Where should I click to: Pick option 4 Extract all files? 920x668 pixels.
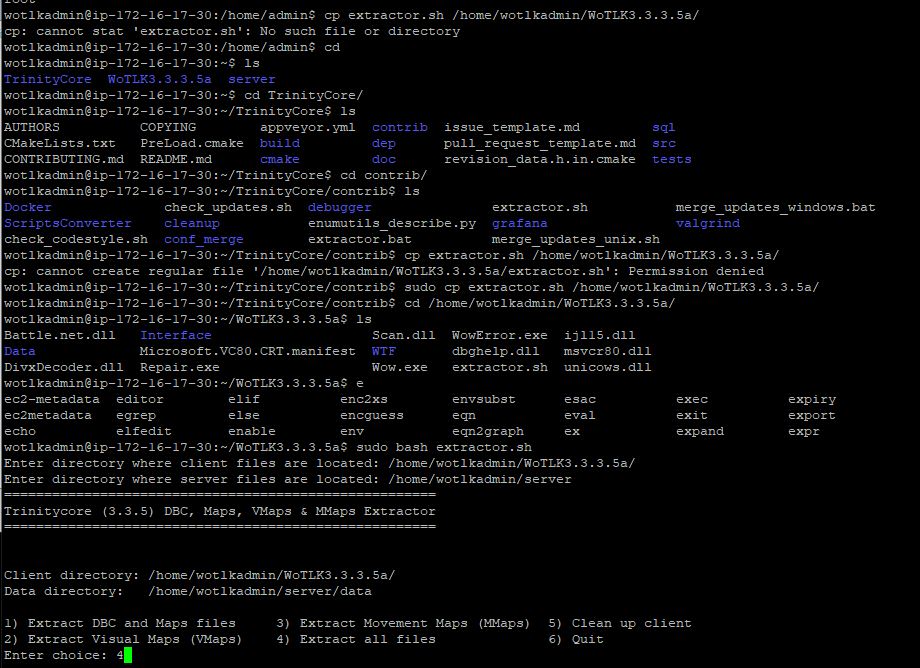(355, 639)
